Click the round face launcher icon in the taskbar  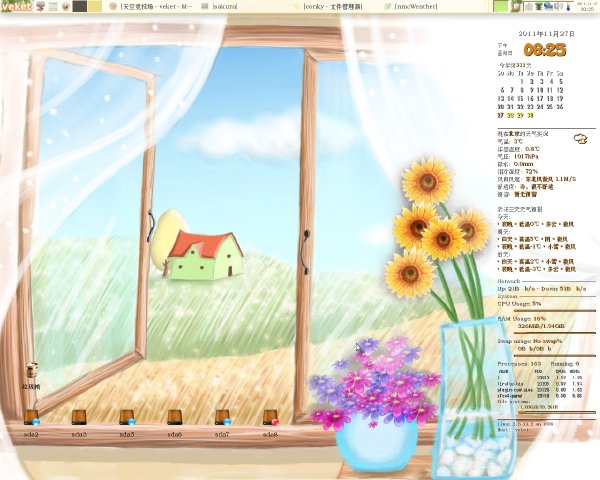66,6
